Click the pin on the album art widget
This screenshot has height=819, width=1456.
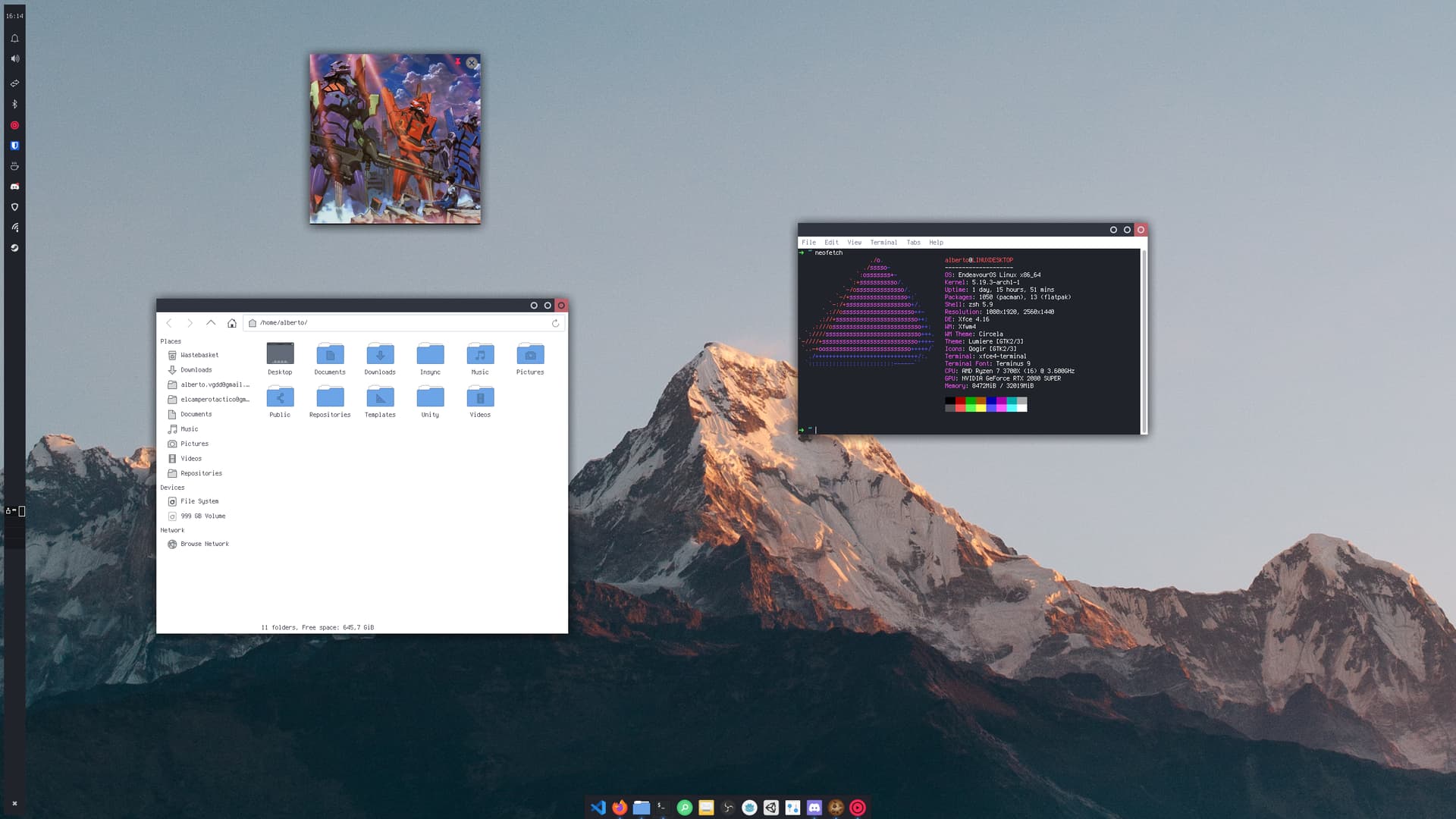457,62
